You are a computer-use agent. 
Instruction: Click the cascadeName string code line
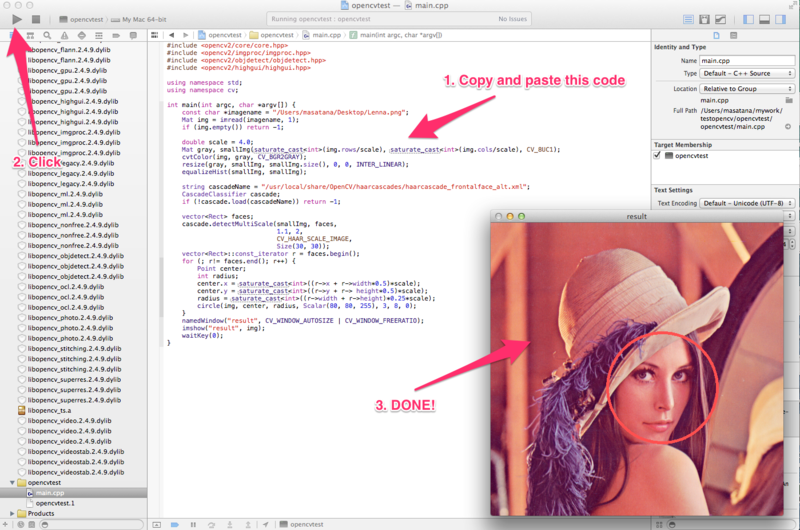[356, 187]
